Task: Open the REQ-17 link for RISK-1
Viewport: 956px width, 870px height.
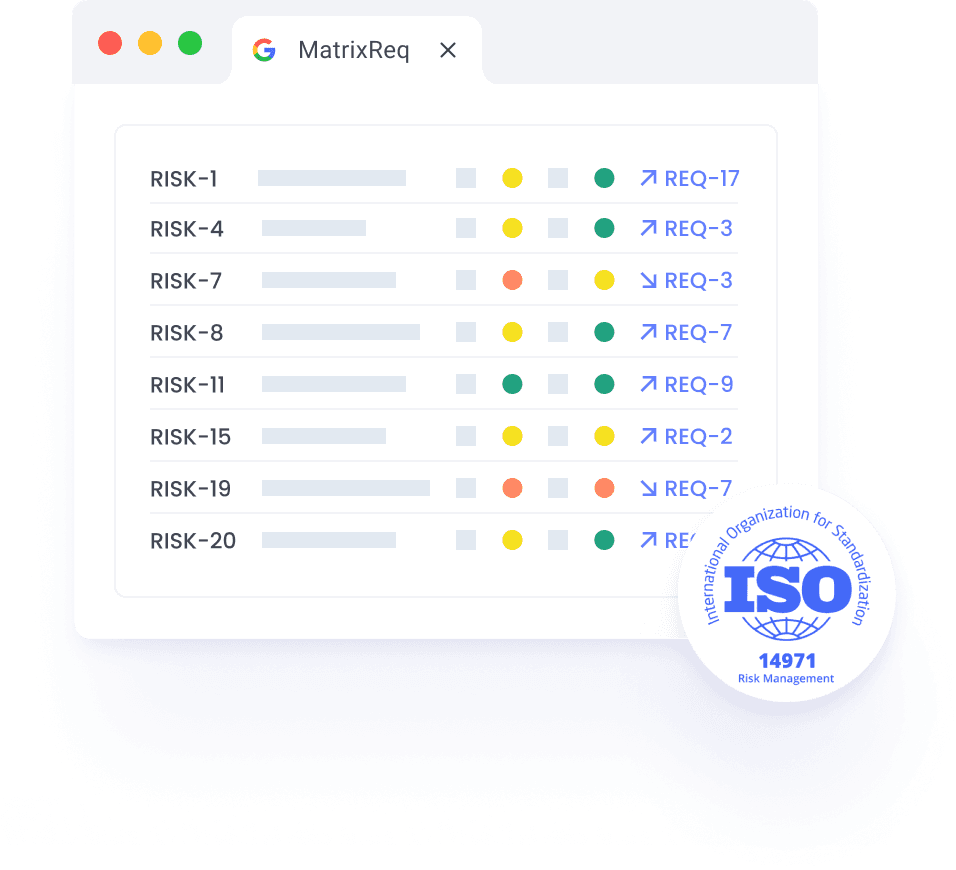Action: click(701, 178)
